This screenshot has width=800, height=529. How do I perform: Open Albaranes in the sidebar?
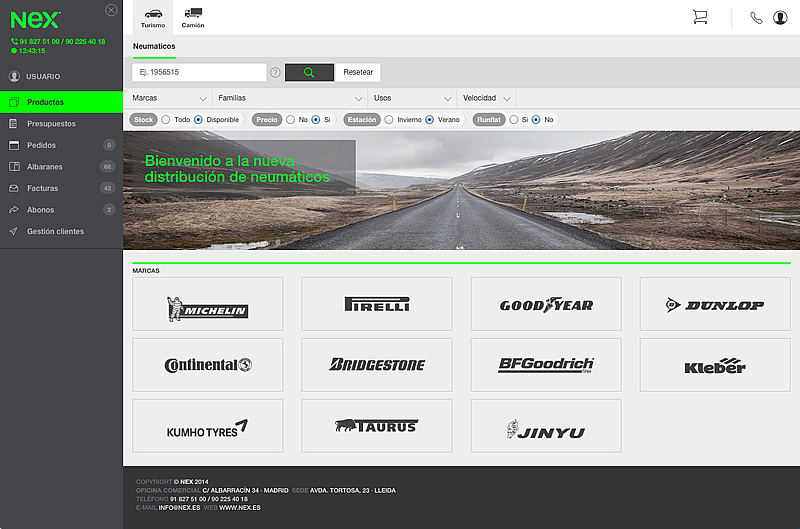61,167
